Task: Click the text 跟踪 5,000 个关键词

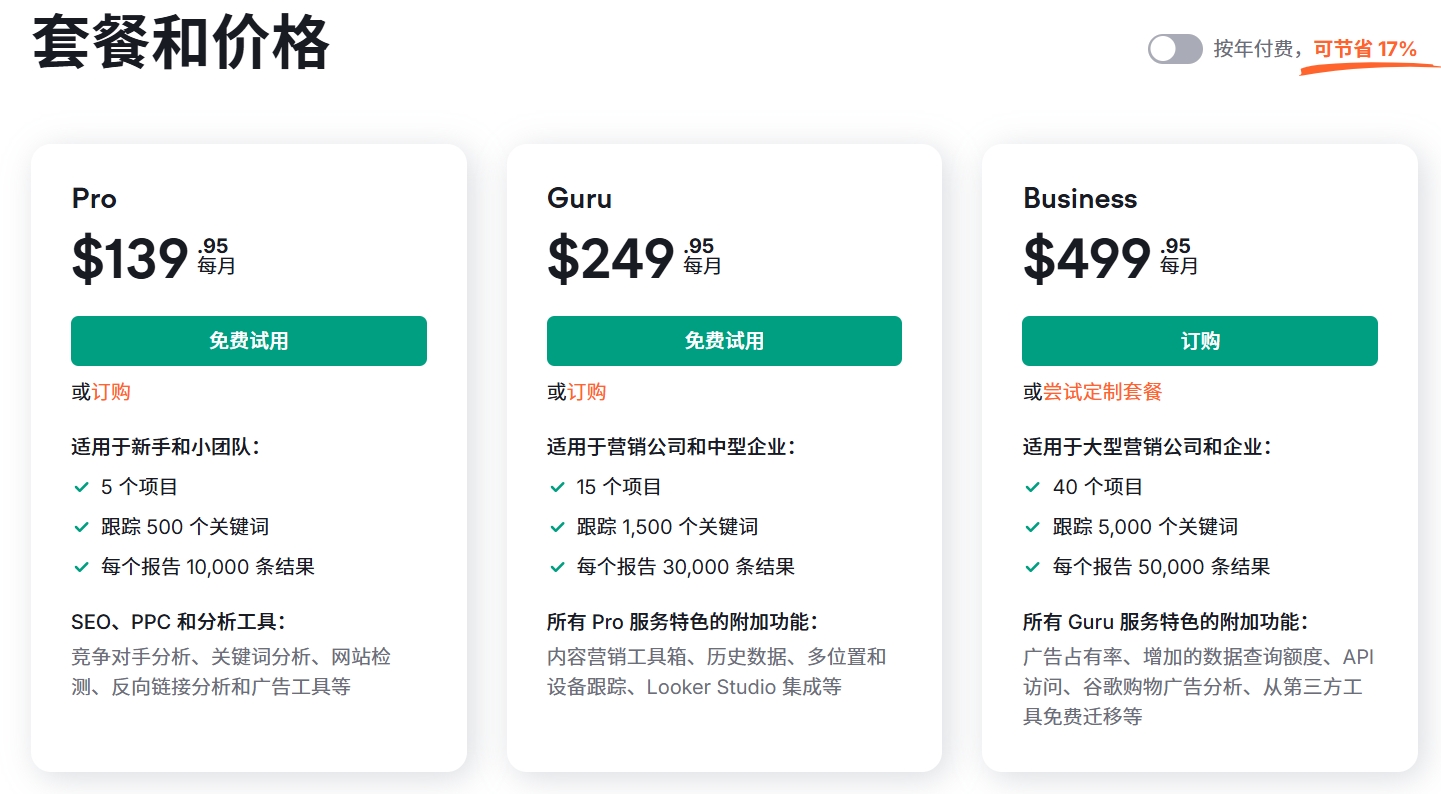Action: tap(1146, 527)
